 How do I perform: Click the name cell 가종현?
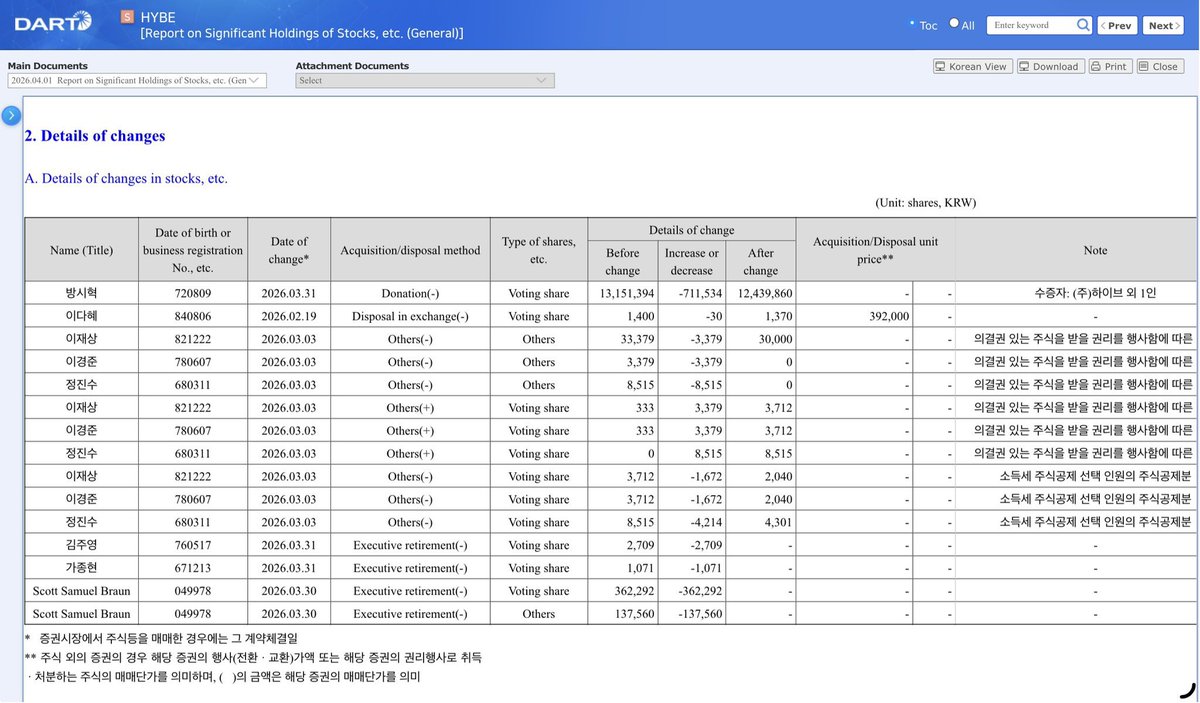(81, 568)
